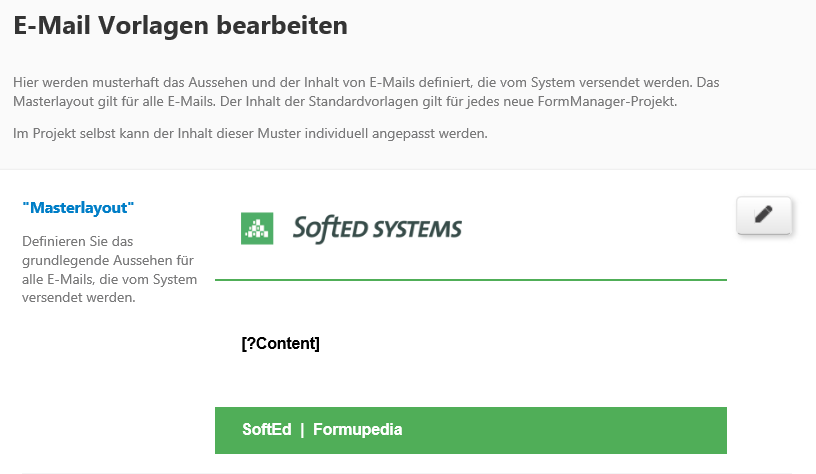
Task: Click the phrase "alle E-Mails, die vom System"
Action: tap(109, 279)
